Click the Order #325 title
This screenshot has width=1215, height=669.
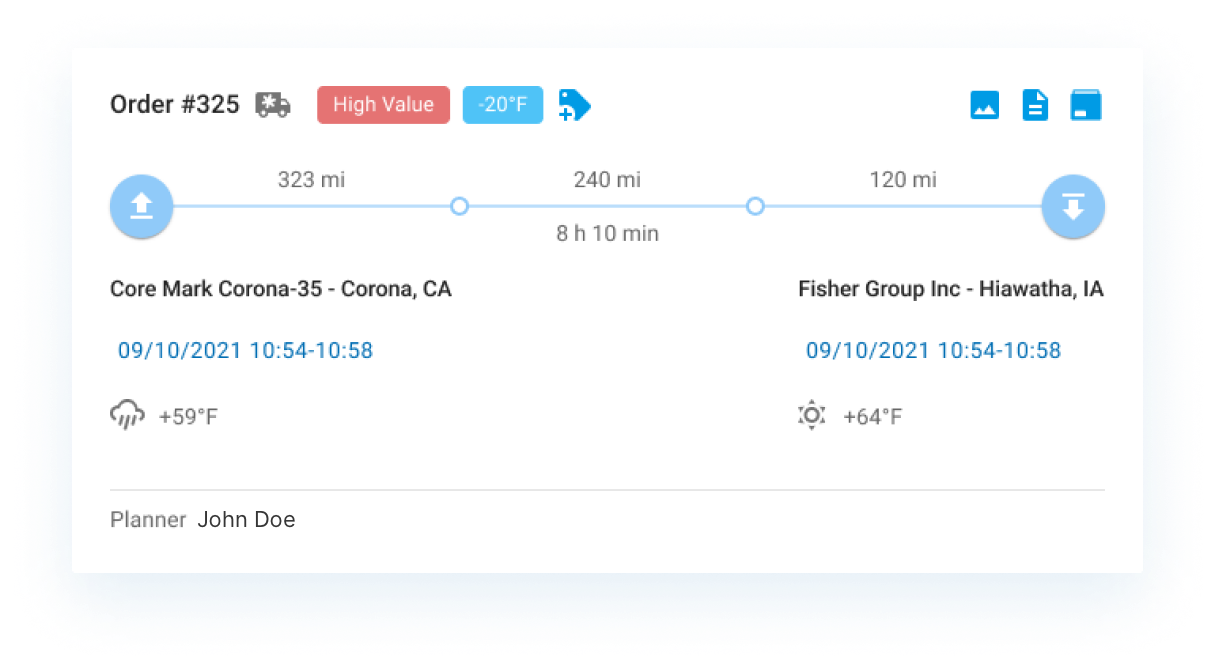(x=175, y=104)
